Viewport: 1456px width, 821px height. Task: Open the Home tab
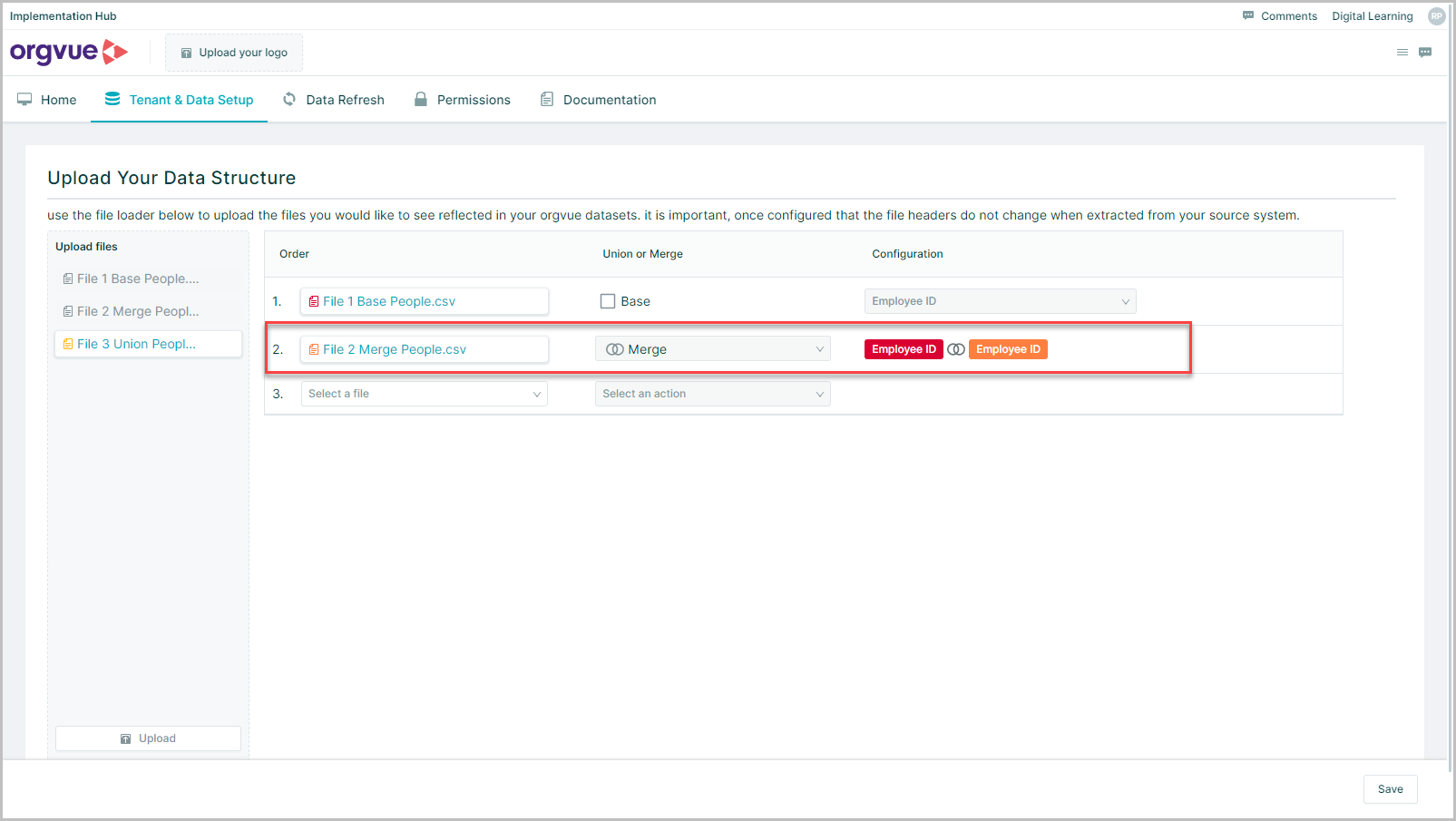[46, 100]
